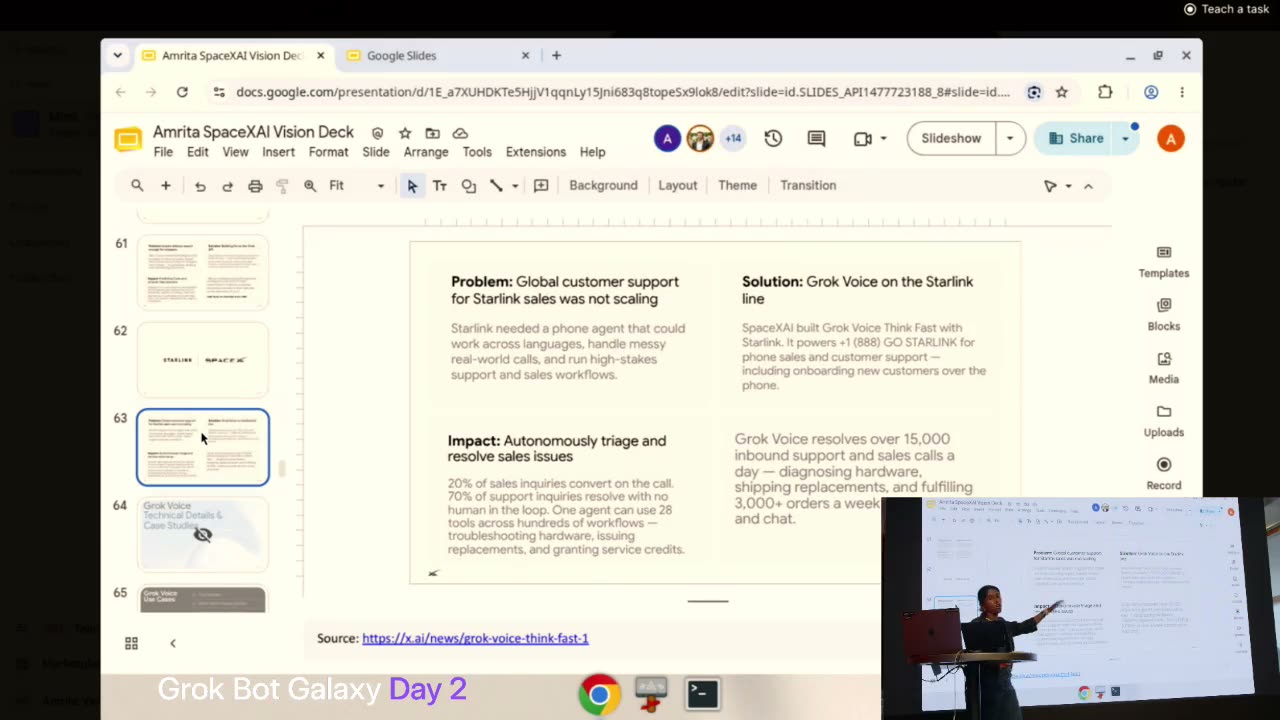The height and width of the screenshot is (720, 1280).
Task: View site information in the address bar
Action: coord(219,92)
